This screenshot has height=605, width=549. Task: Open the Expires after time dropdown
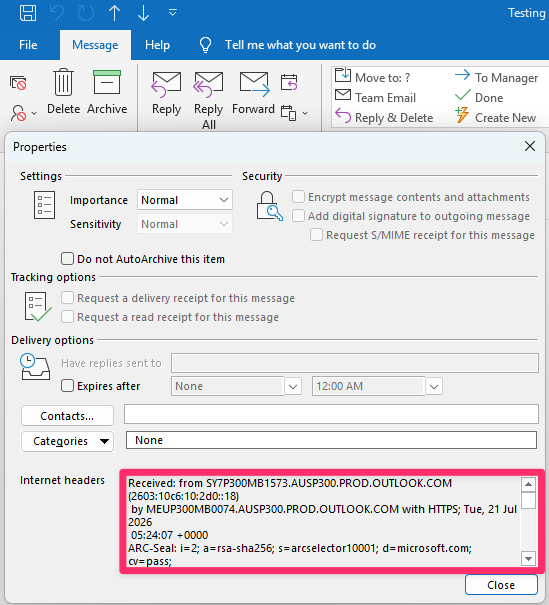434,386
